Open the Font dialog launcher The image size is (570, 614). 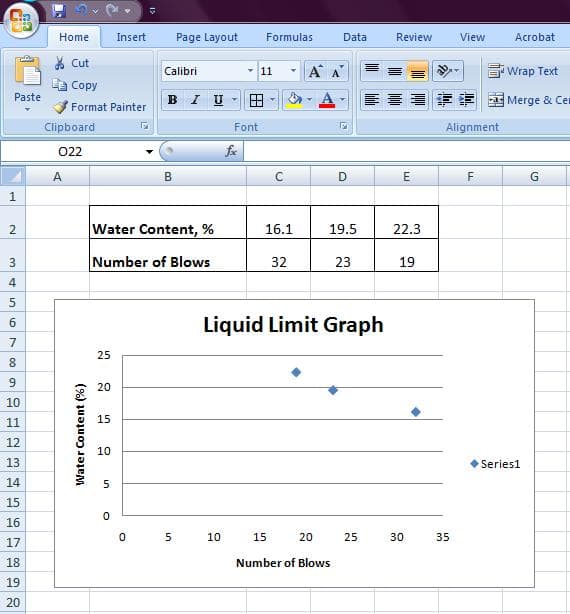[344, 126]
